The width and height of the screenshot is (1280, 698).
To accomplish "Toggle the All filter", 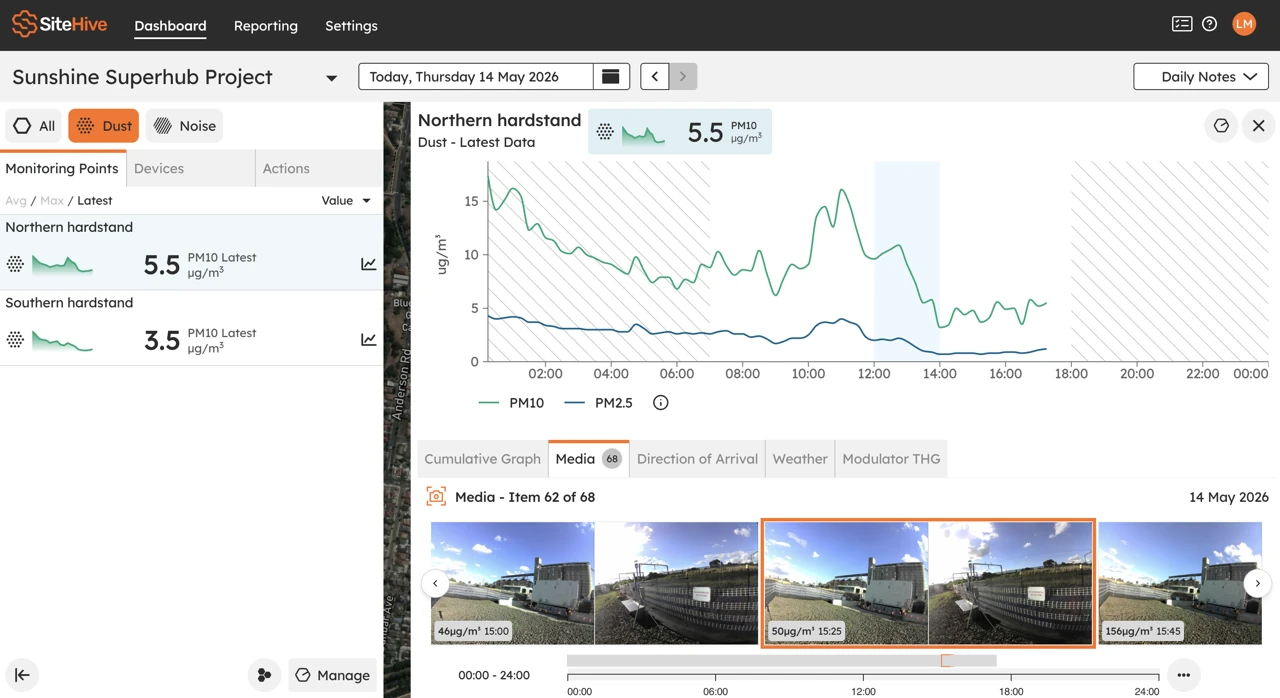I will click(34, 126).
